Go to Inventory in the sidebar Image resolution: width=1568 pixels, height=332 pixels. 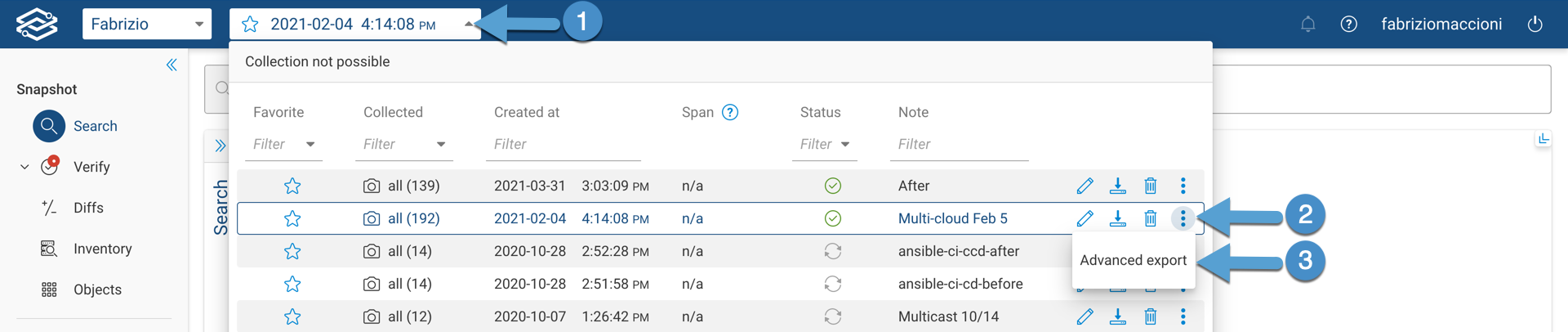tap(102, 249)
